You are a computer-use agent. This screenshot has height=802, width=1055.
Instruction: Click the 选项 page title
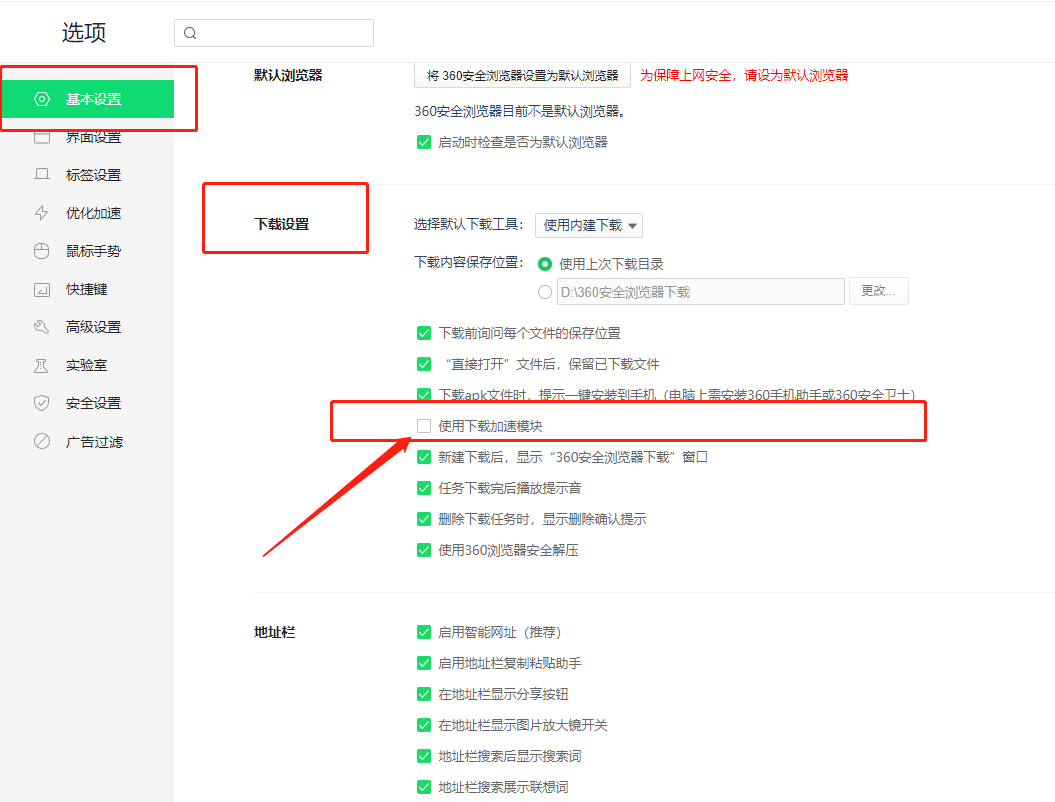[84, 32]
